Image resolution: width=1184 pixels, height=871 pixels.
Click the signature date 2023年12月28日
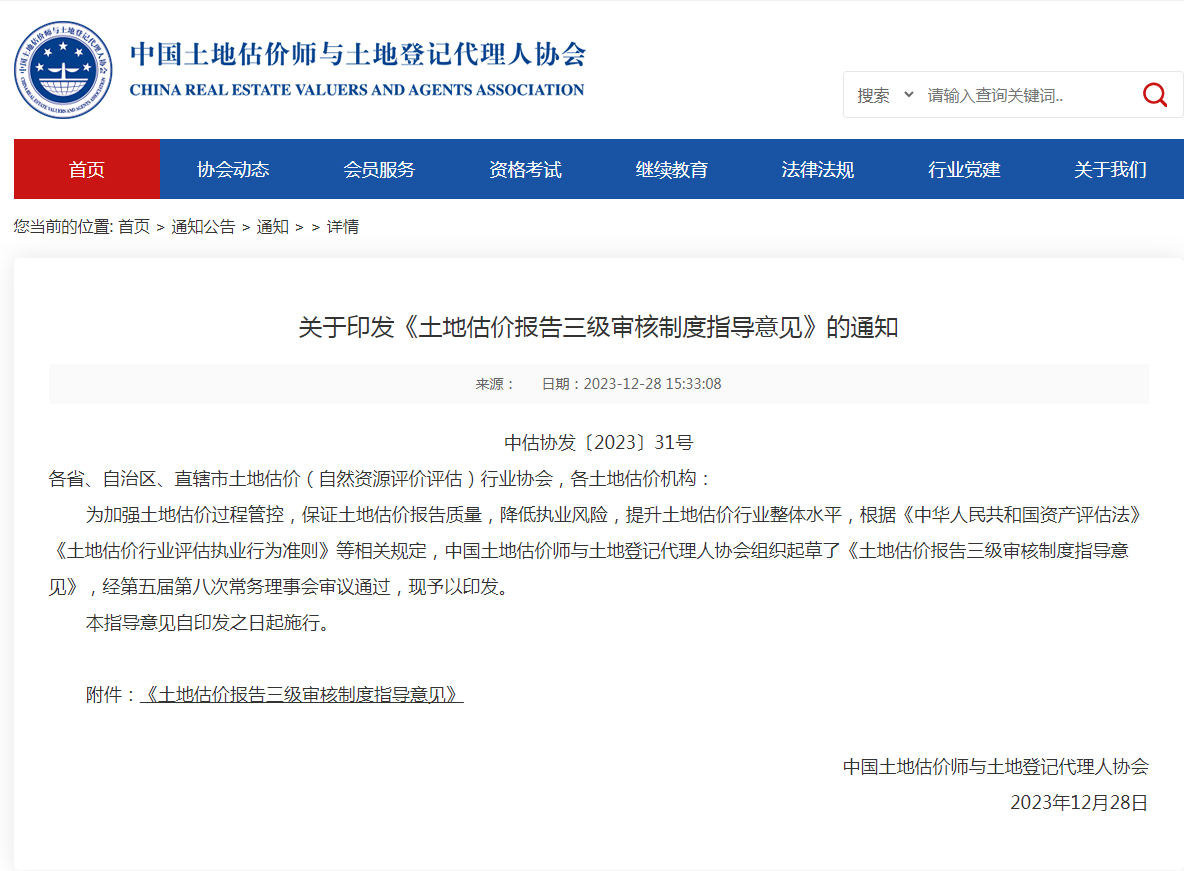click(1079, 802)
